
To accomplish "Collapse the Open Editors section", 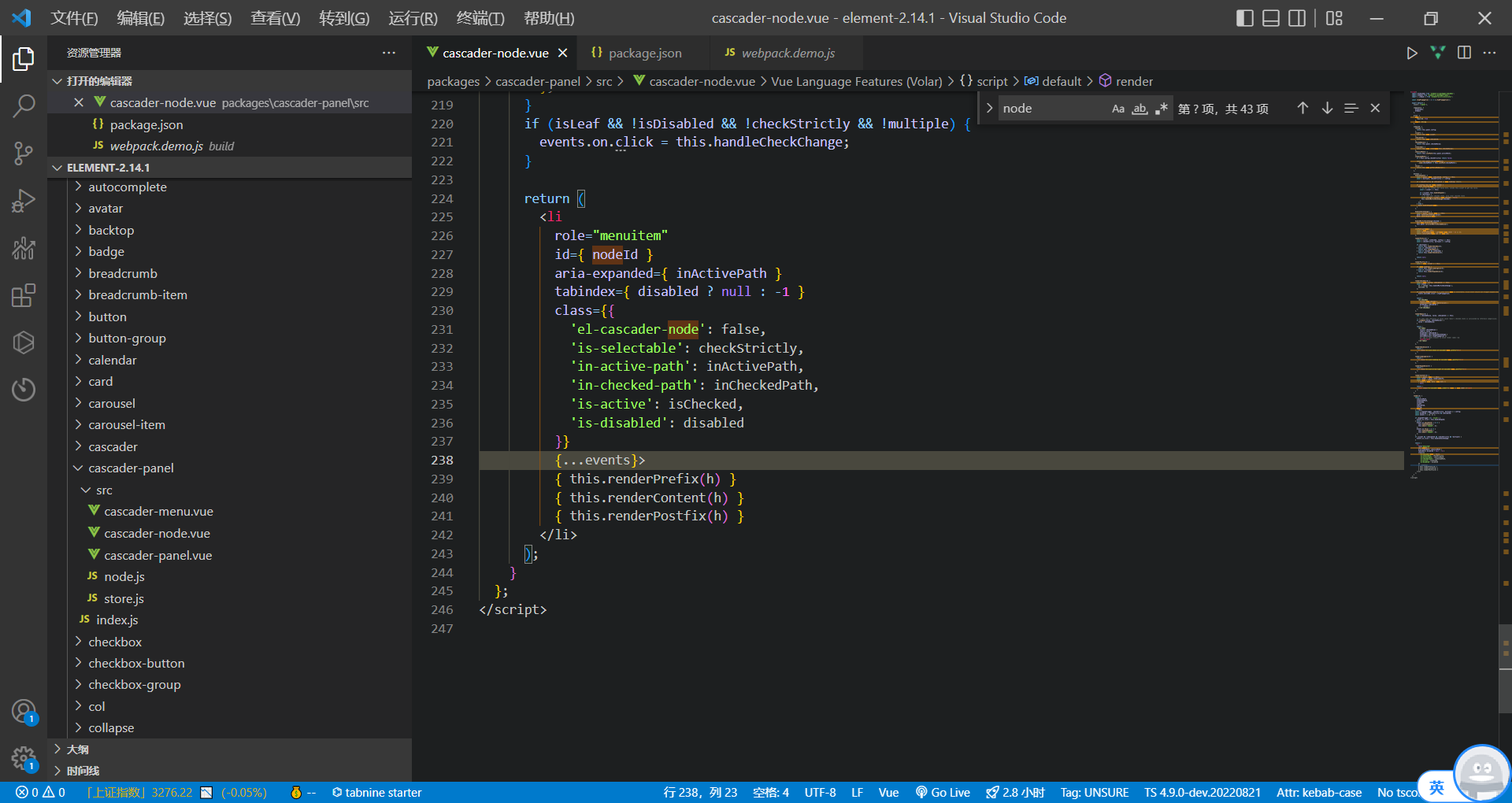I will point(57,81).
